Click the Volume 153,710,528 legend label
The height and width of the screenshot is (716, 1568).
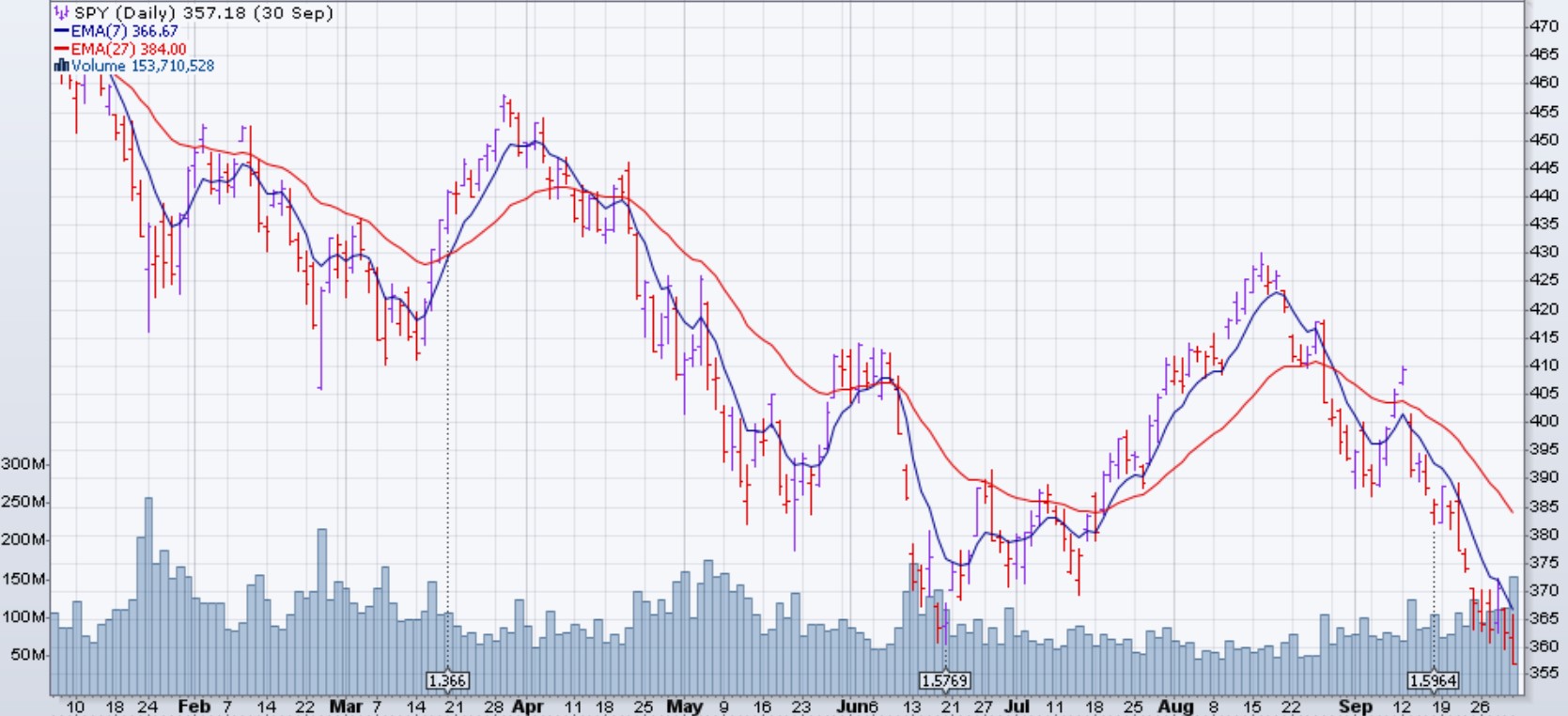143,66
